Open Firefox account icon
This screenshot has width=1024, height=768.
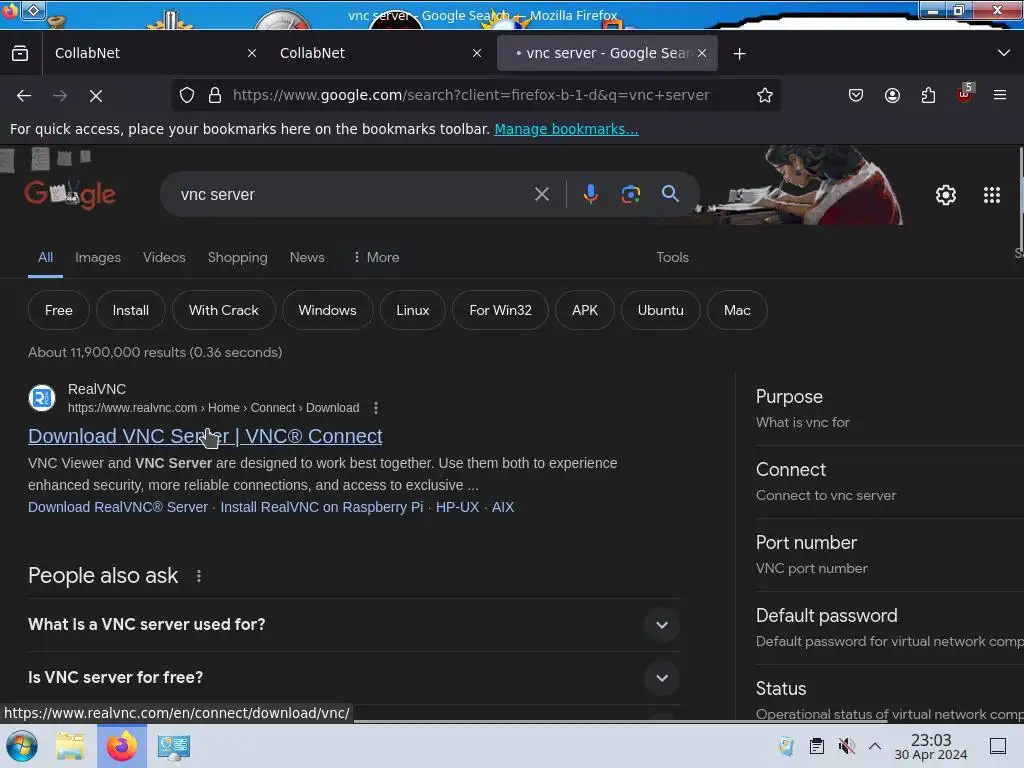point(892,95)
